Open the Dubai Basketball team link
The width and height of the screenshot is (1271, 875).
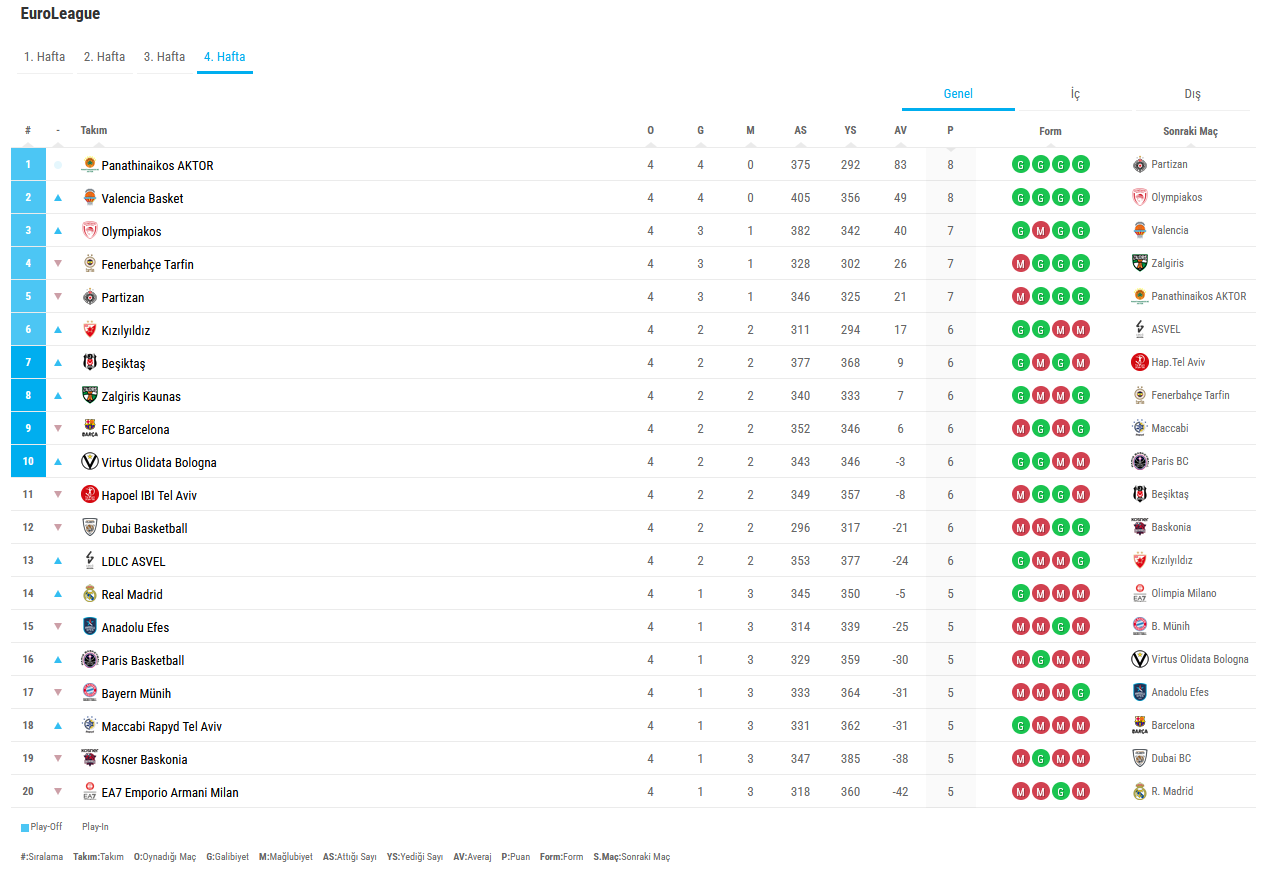coord(145,528)
